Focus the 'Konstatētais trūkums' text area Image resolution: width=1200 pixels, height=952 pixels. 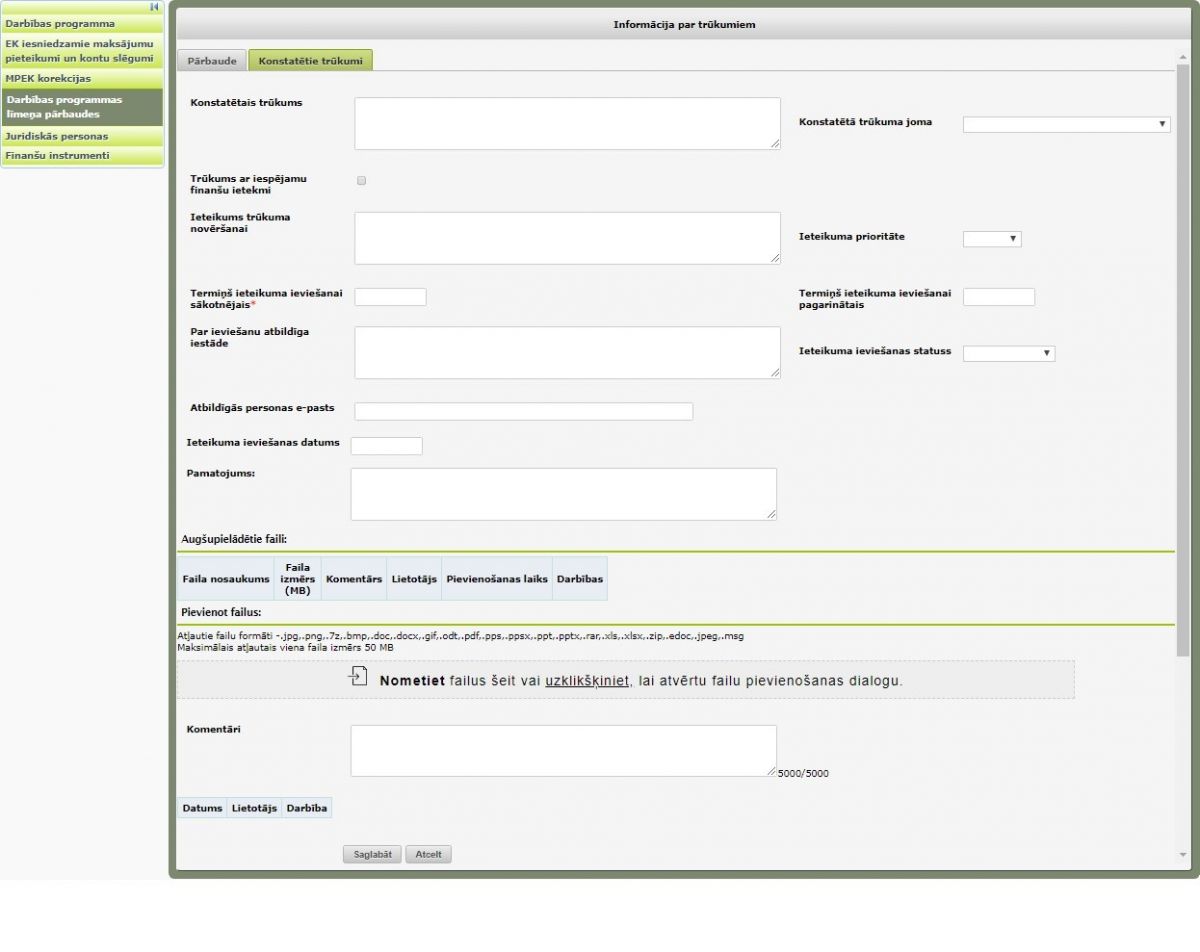point(567,124)
